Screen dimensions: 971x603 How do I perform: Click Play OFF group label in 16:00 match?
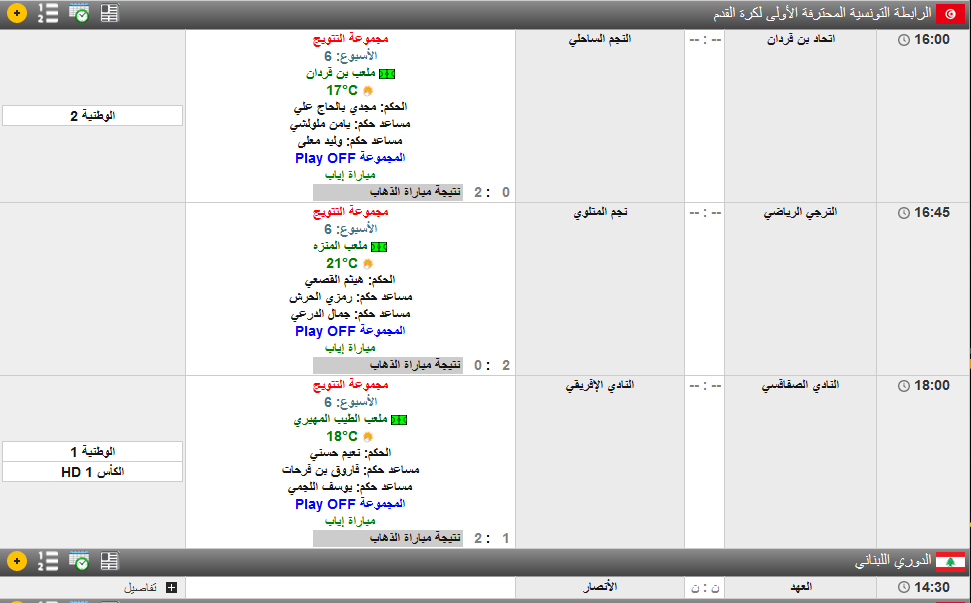click(x=350, y=158)
